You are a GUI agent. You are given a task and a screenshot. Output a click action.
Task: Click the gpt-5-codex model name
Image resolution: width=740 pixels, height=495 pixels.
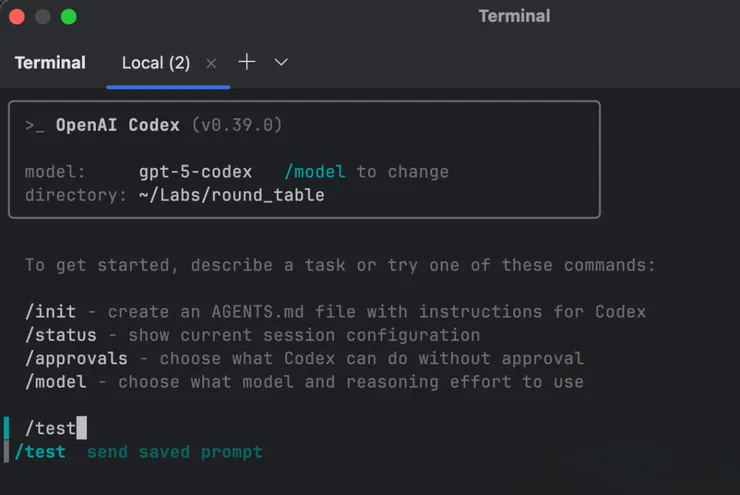pyautogui.click(x=196, y=172)
